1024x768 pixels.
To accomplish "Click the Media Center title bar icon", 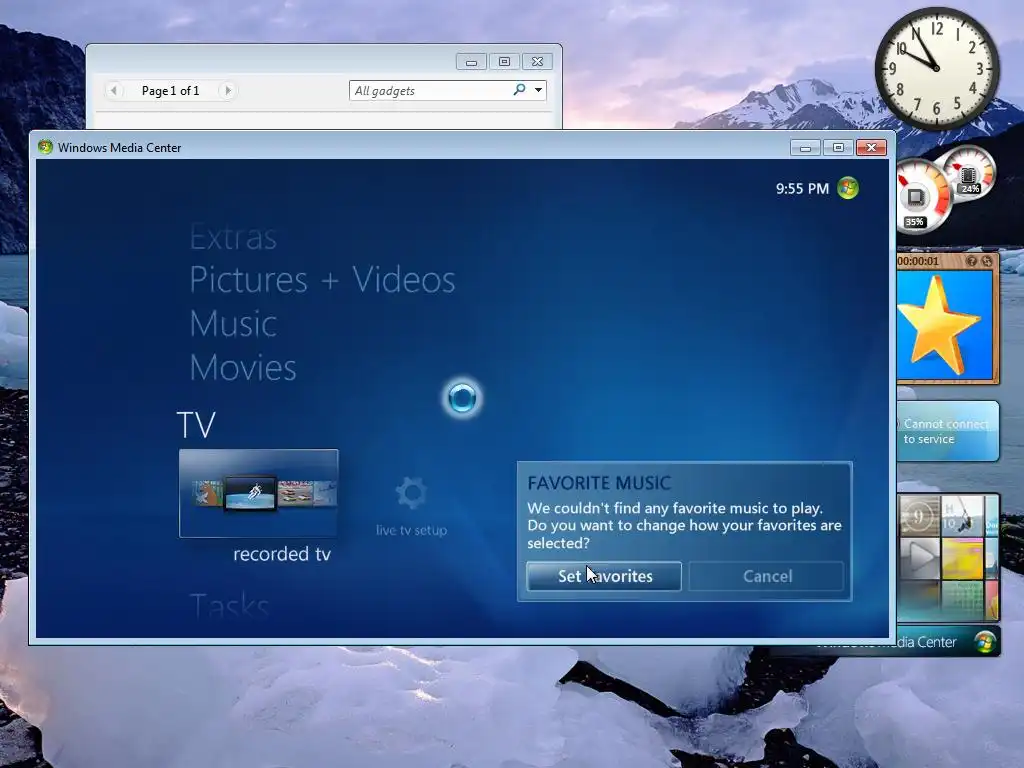I will point(45,147).
